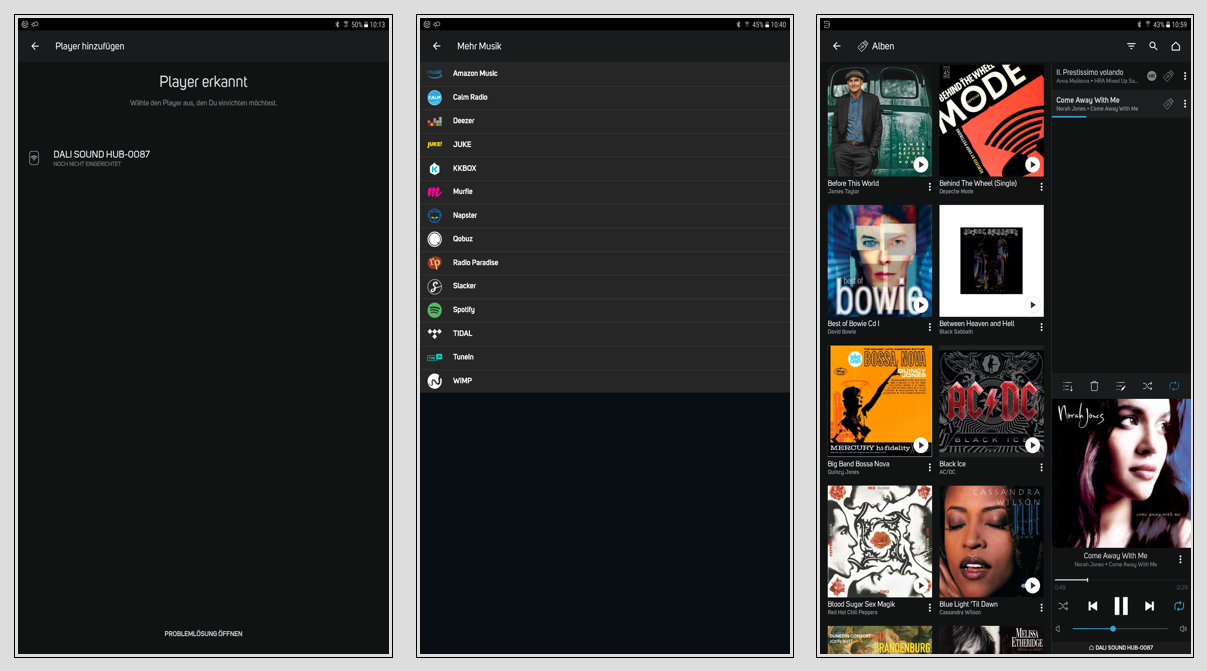
Task: Open options menu for Blood Sugar Sex Magik
Action: 929,607
